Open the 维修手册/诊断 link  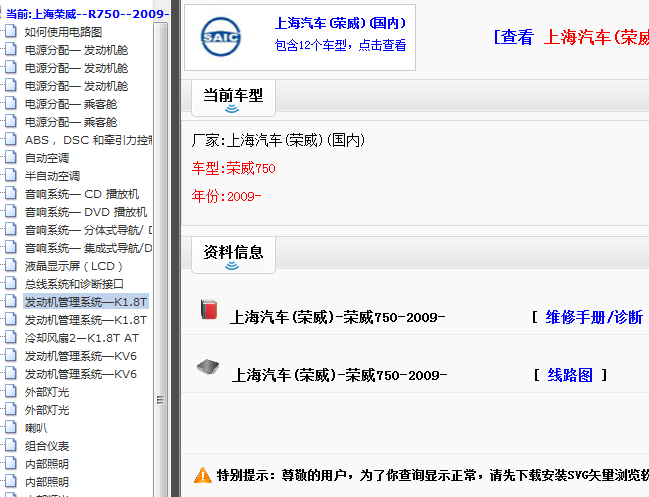tap(594, 317)
